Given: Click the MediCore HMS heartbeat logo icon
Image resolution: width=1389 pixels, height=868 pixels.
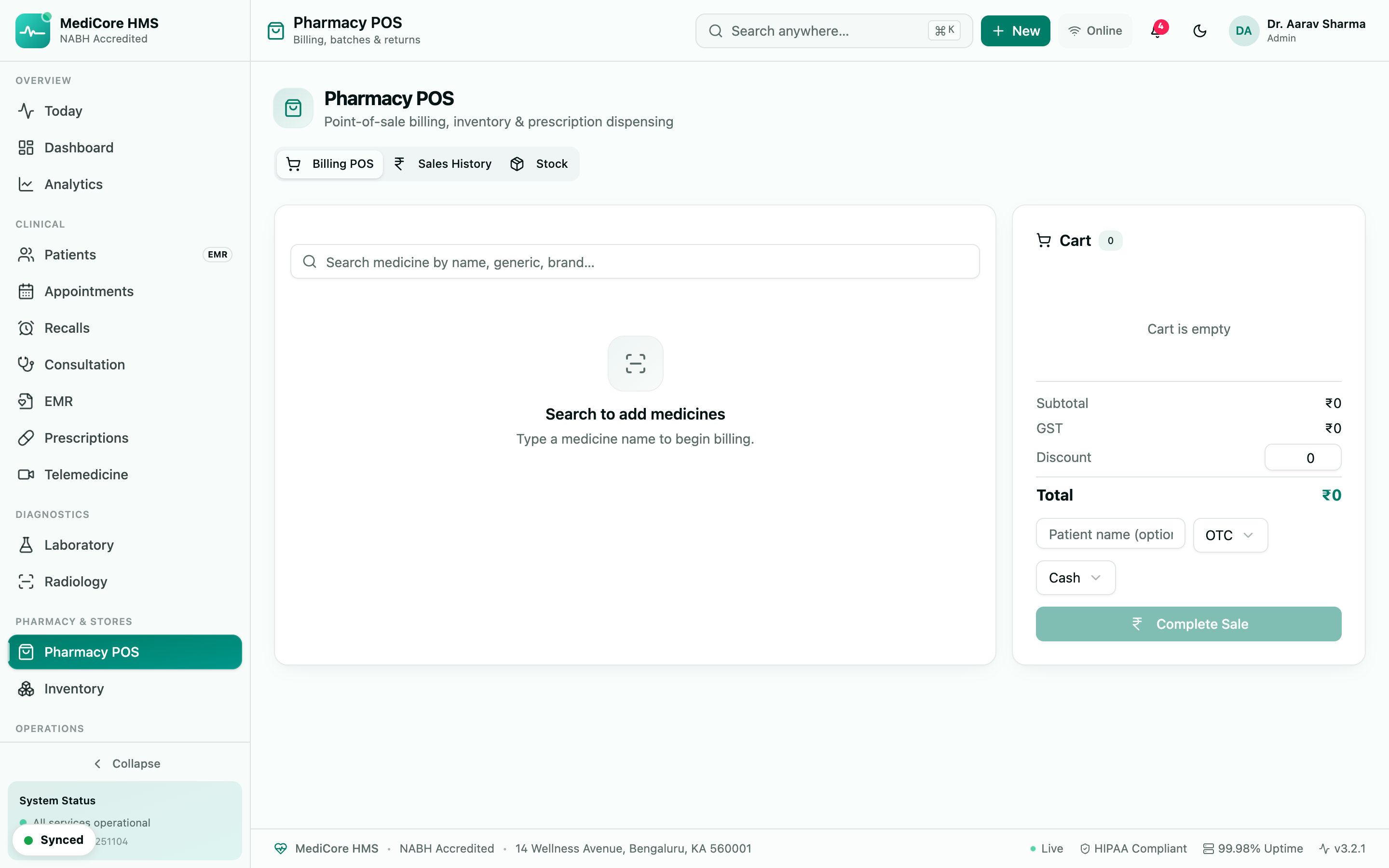Looking at the screenshot, I should [x=33, y=31].
